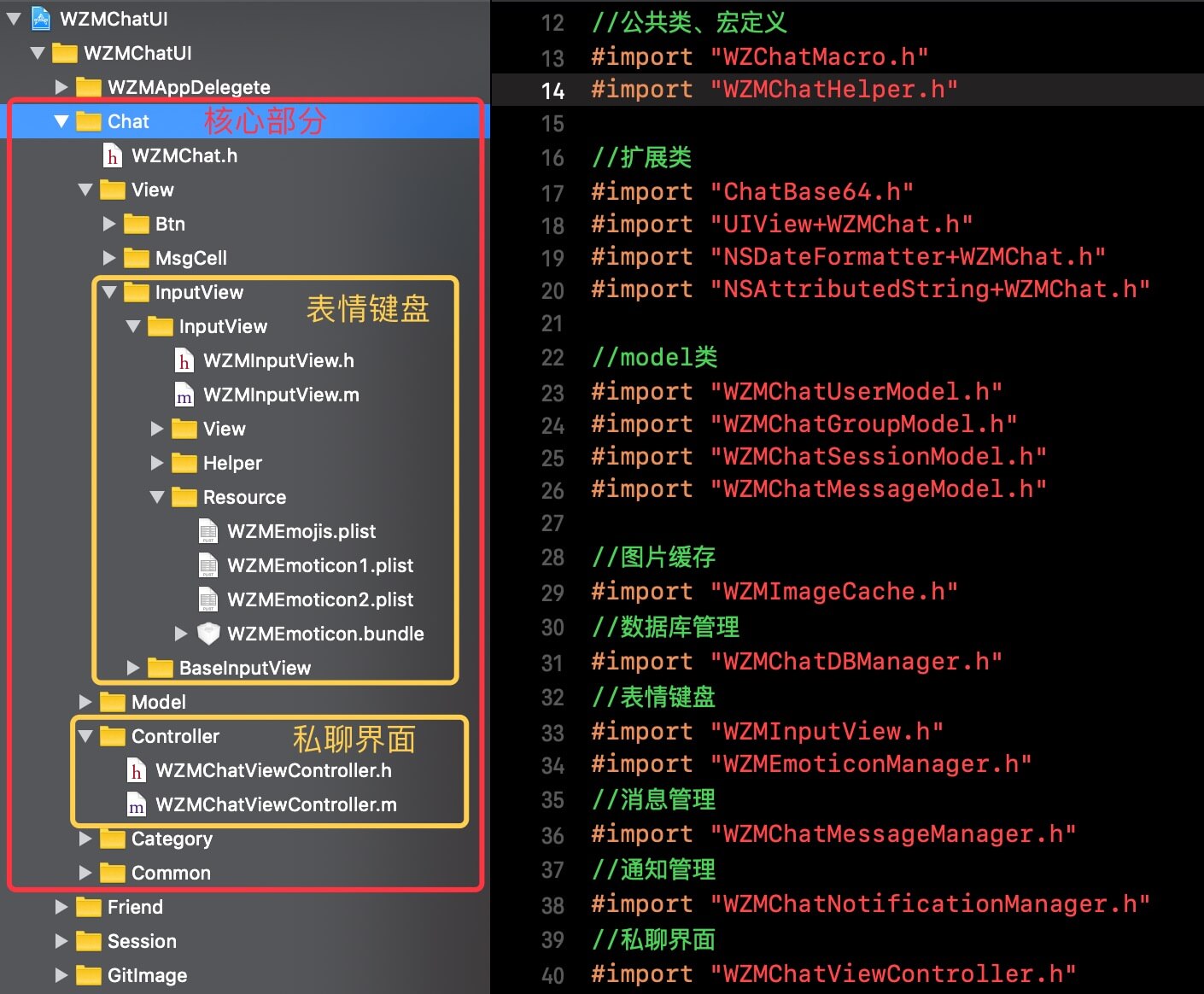Expand the WZMAppDelegete group
This screenshot has width=1204, height=994.
(x=61, y=87)
